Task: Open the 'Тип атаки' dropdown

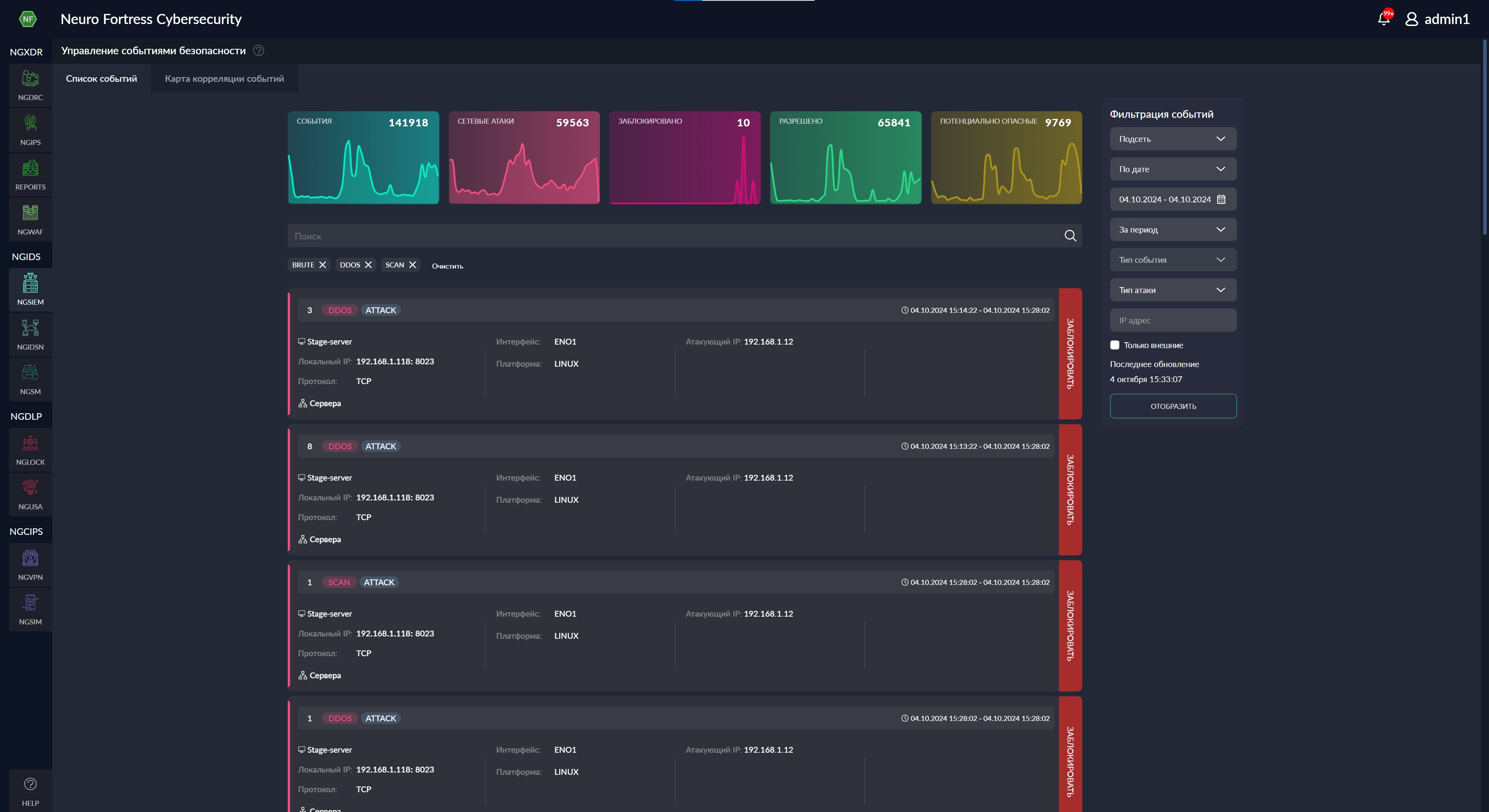Action: tap(1173, 290)
